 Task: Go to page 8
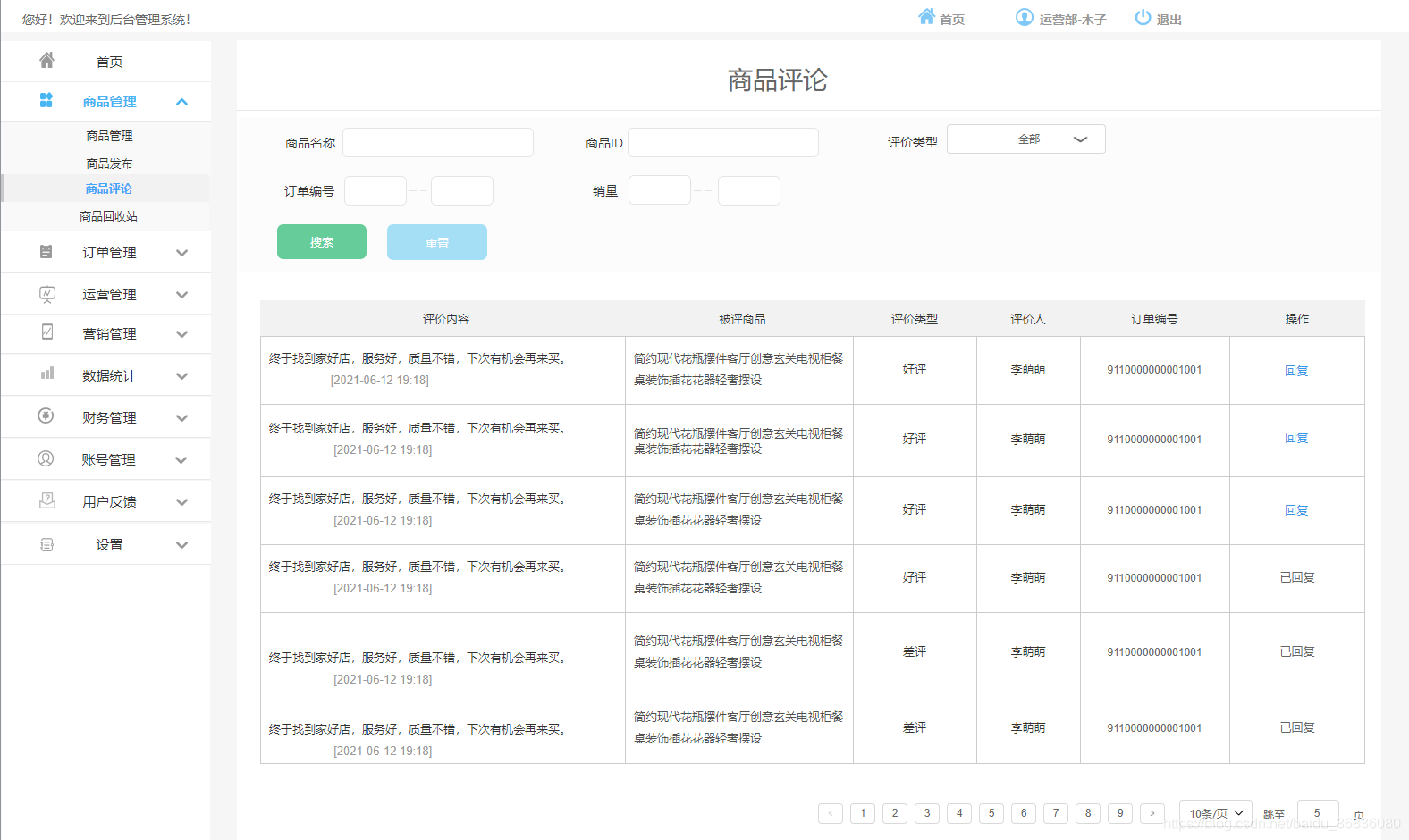(x=1088, y=813)
